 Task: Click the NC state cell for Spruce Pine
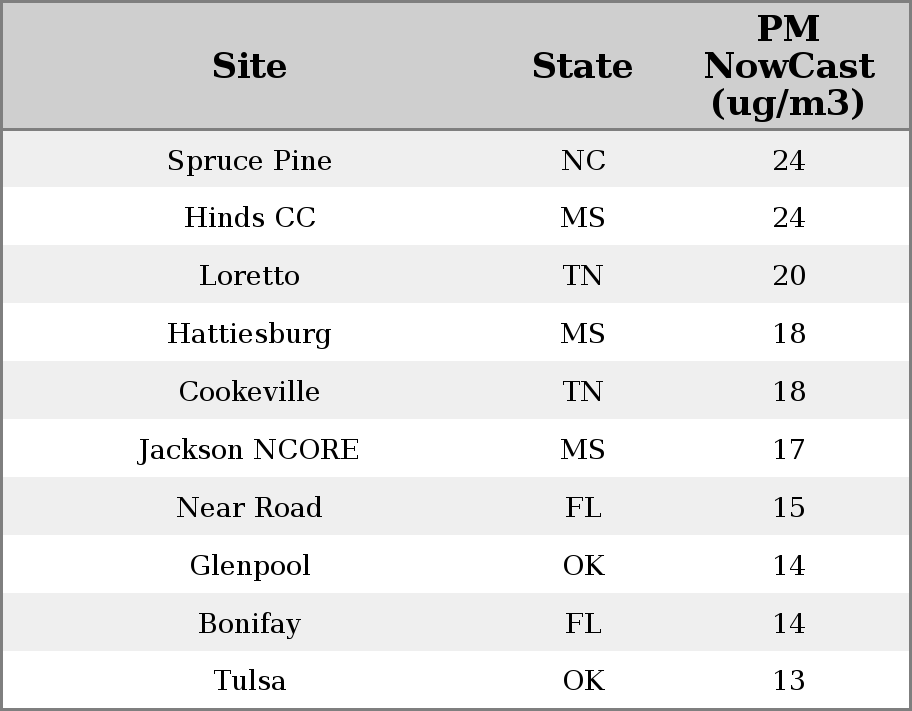pyautogui.click(x=583, y=160)
